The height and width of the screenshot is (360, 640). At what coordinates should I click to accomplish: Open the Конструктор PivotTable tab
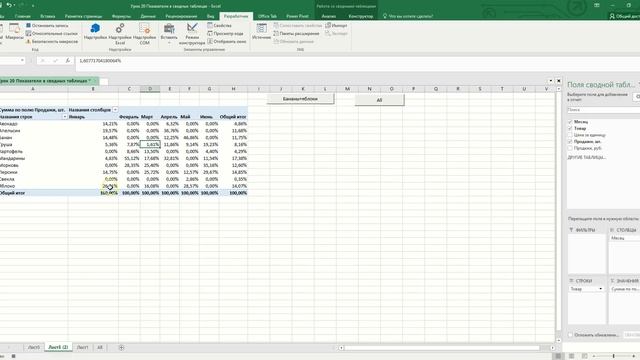[x=361, y=16]
